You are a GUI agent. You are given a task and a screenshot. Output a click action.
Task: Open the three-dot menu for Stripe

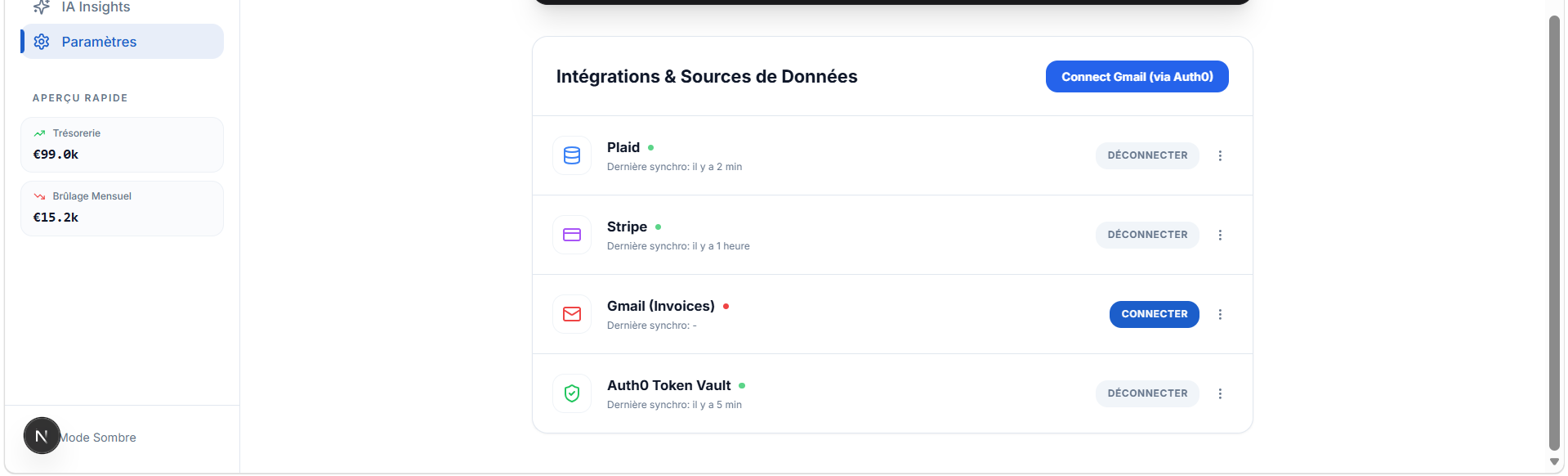[x=1220, y=235]
